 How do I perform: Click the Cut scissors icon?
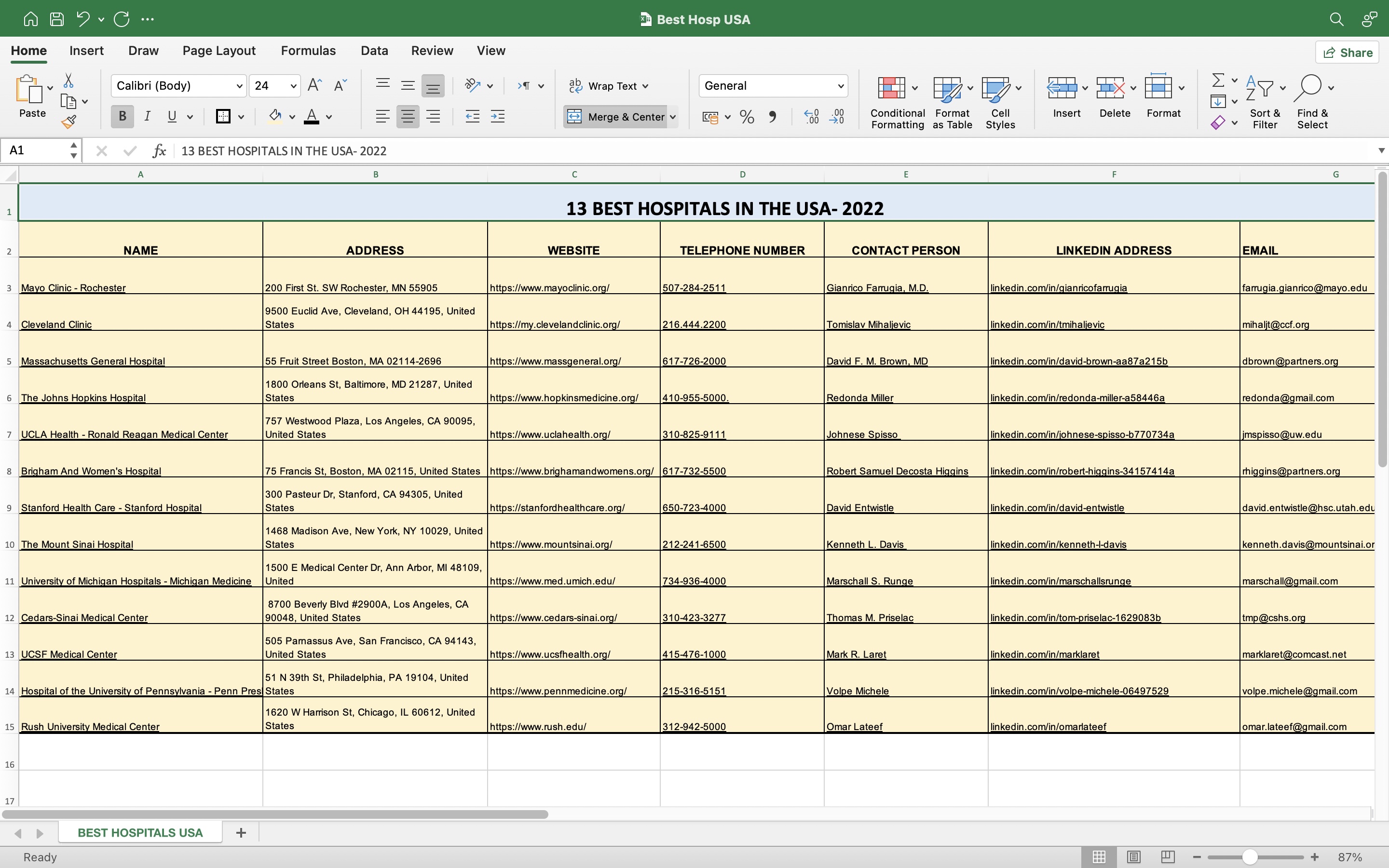point(68,80)
